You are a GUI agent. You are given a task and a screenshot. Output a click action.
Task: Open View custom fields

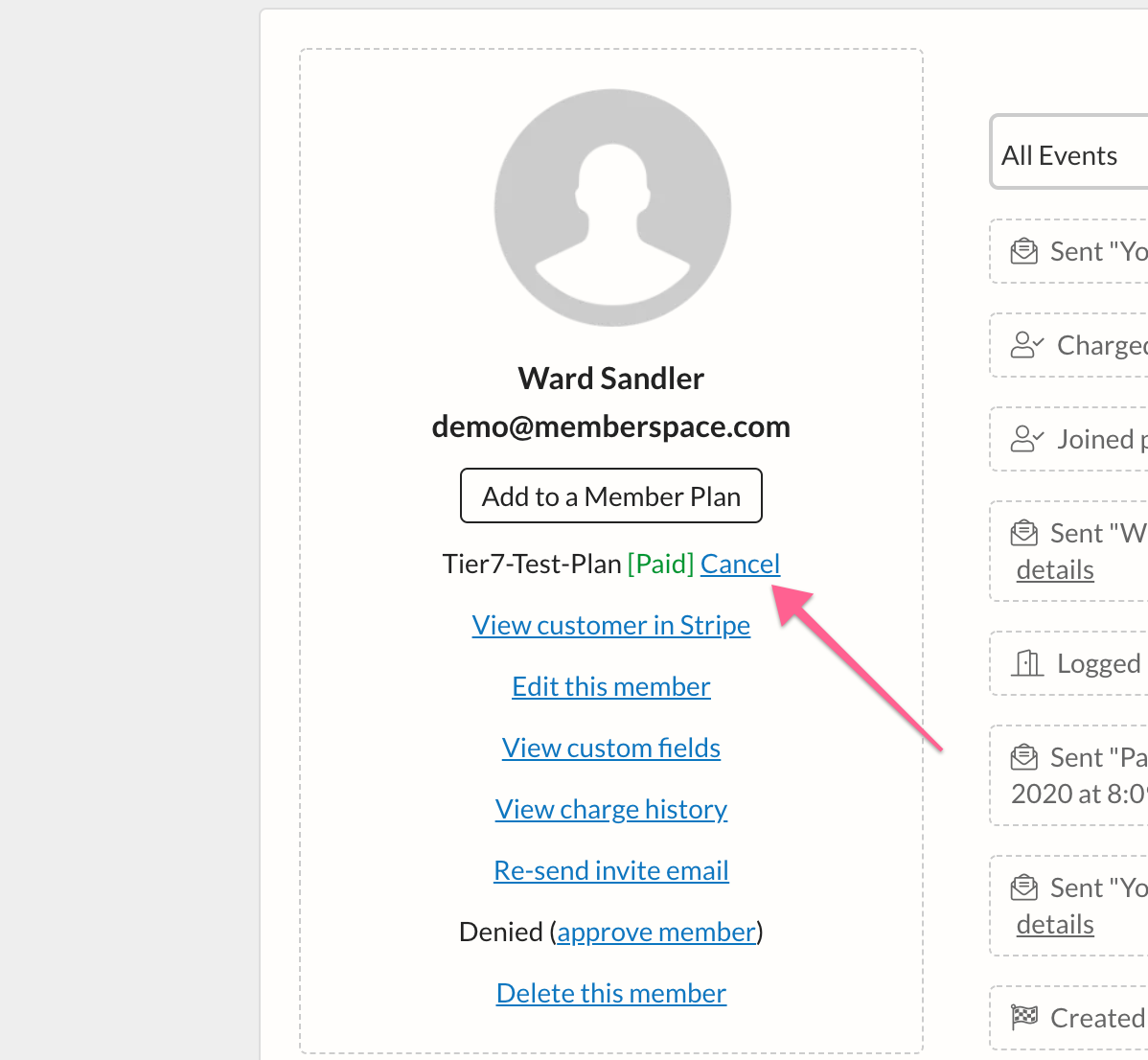610,747
